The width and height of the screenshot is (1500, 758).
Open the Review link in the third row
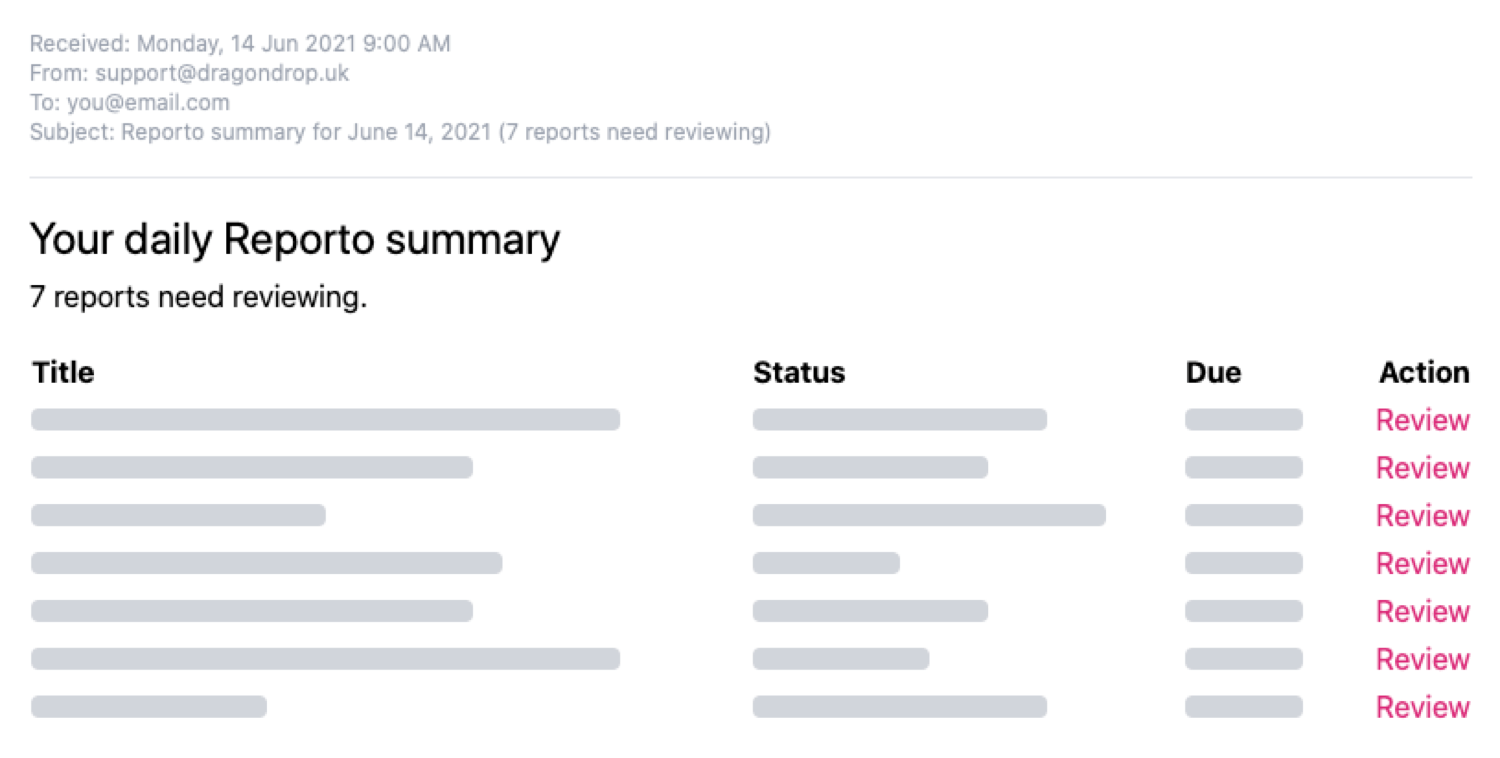point(1423,516)
